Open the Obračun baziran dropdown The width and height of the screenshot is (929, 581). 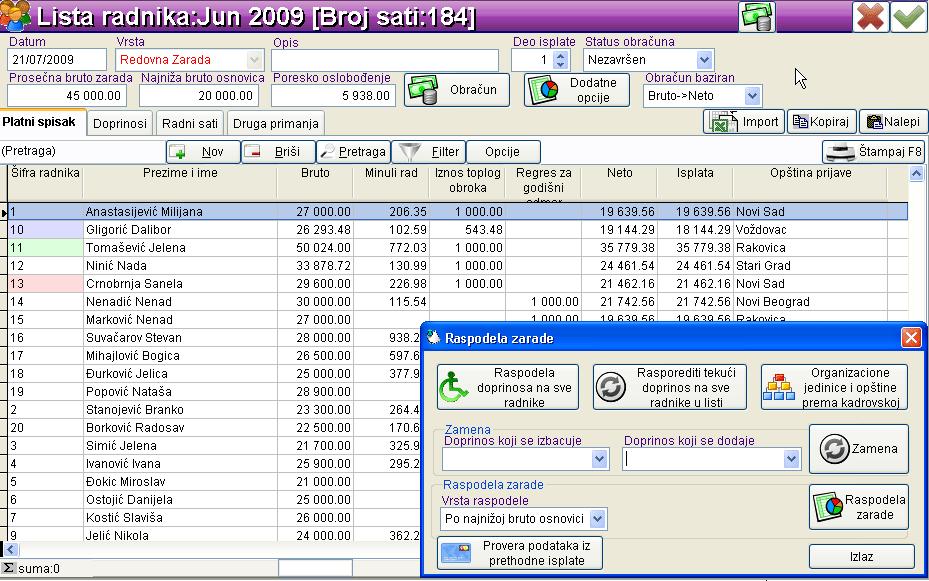[752, 96]
